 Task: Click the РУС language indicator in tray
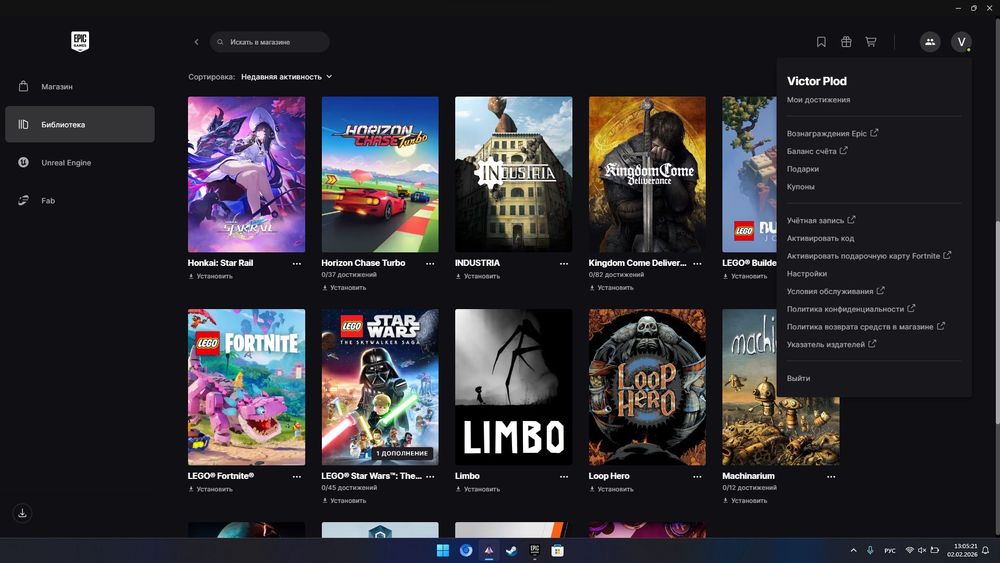(890, 550)
